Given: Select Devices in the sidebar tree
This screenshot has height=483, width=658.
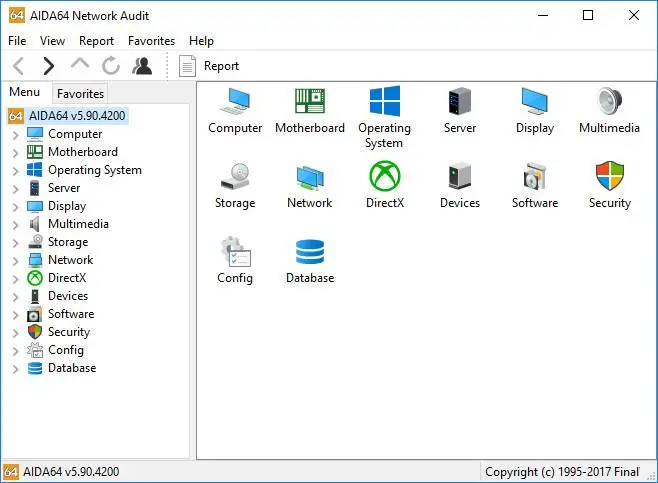Looking at the screenshot, I should click(68, 296).
